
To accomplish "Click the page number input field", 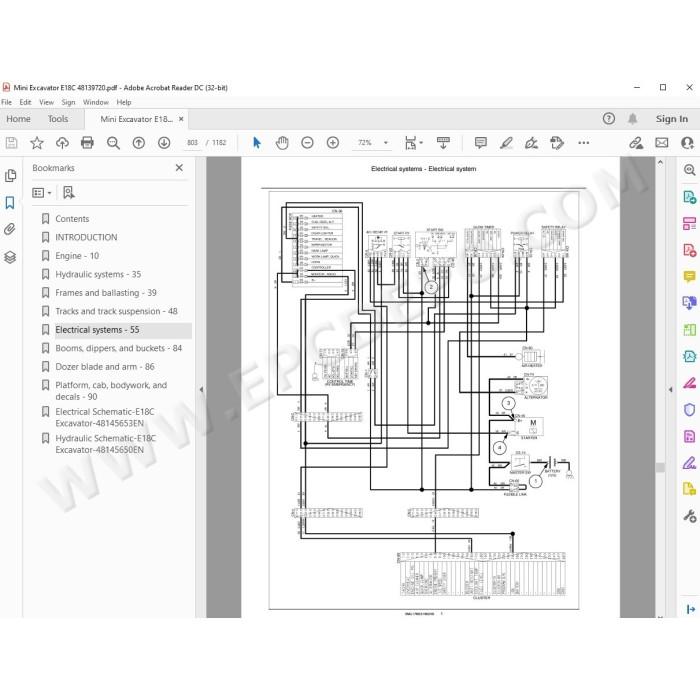I will click(x=192, y=143).
